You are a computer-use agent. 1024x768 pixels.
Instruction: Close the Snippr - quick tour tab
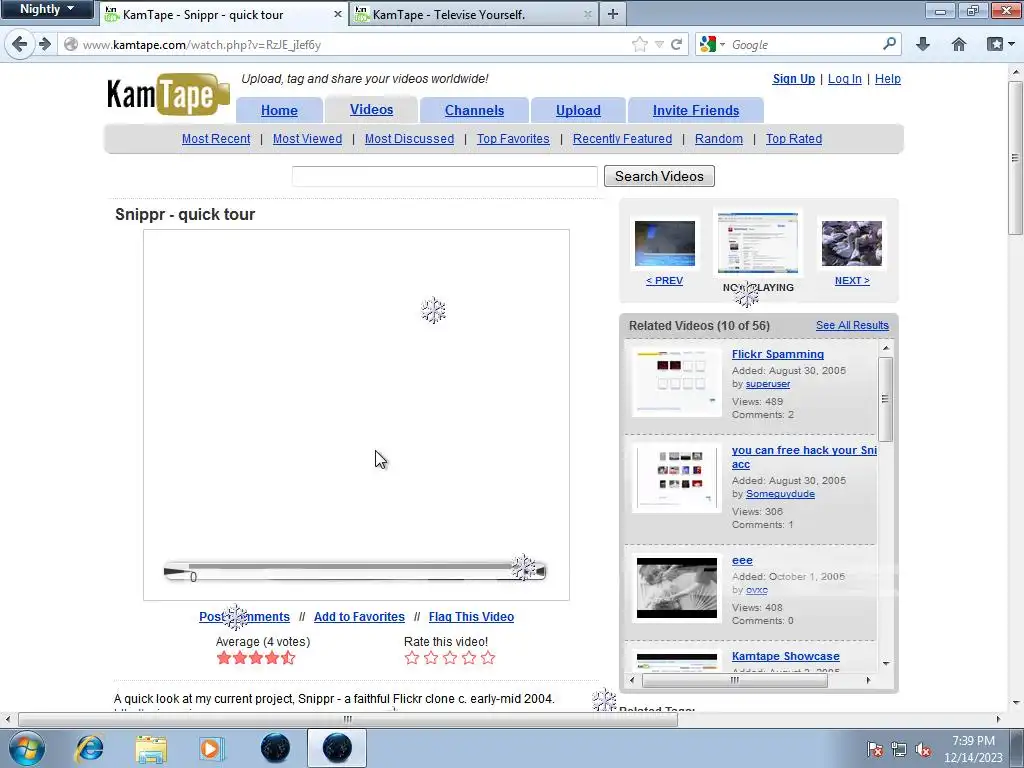click(x=338, y=14)
